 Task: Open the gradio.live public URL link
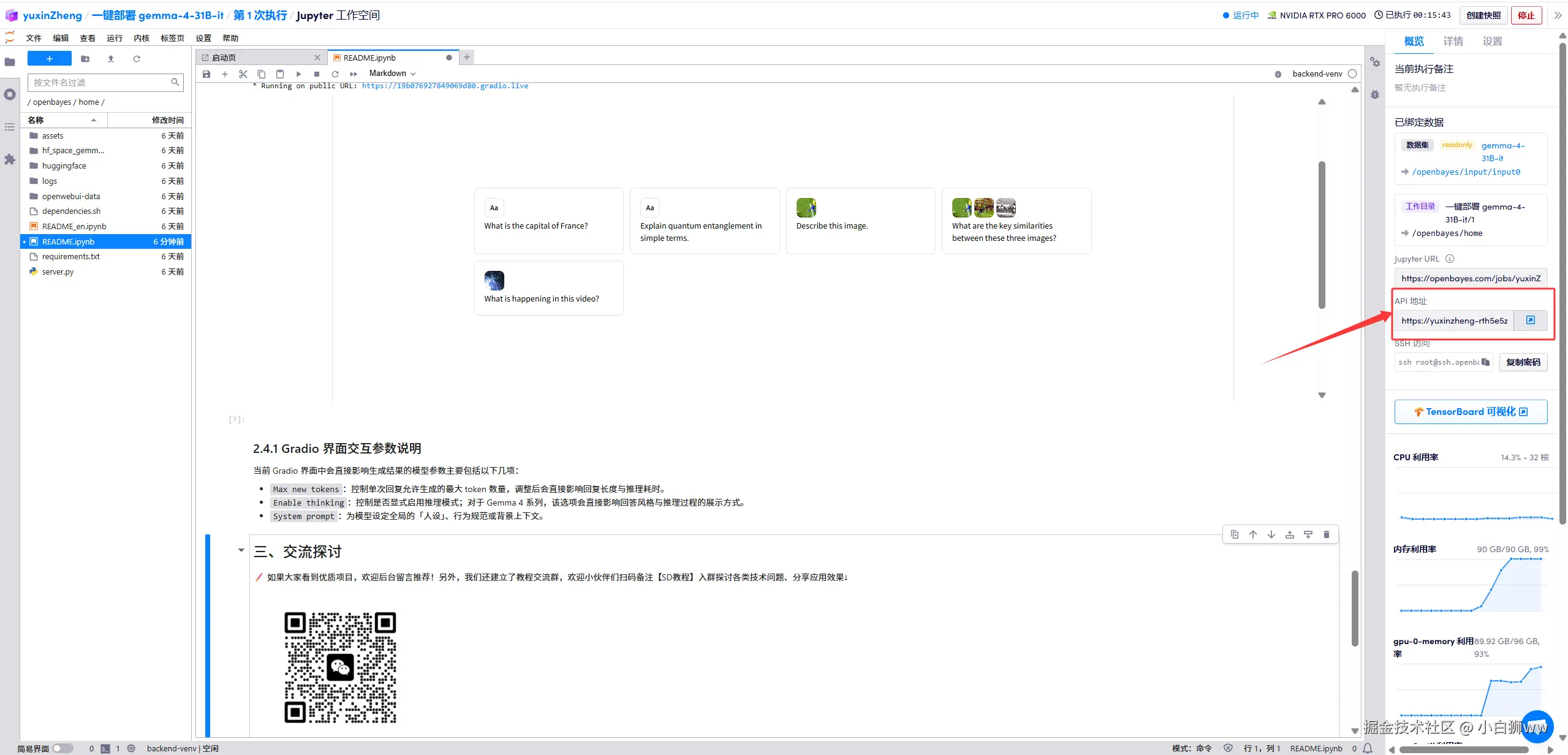click(445, 86)
